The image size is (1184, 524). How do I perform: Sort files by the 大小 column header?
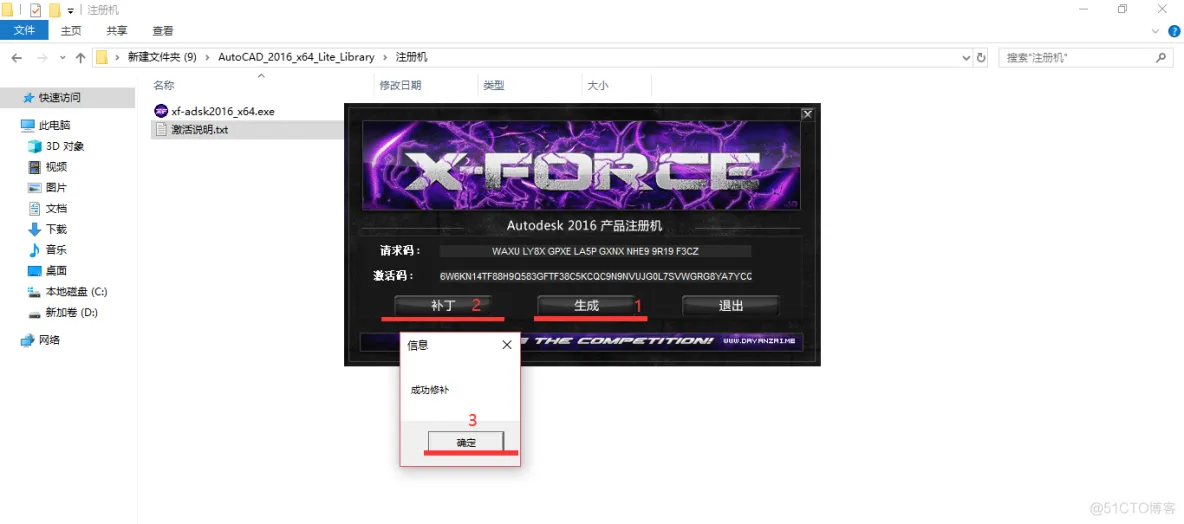(597, 85)
